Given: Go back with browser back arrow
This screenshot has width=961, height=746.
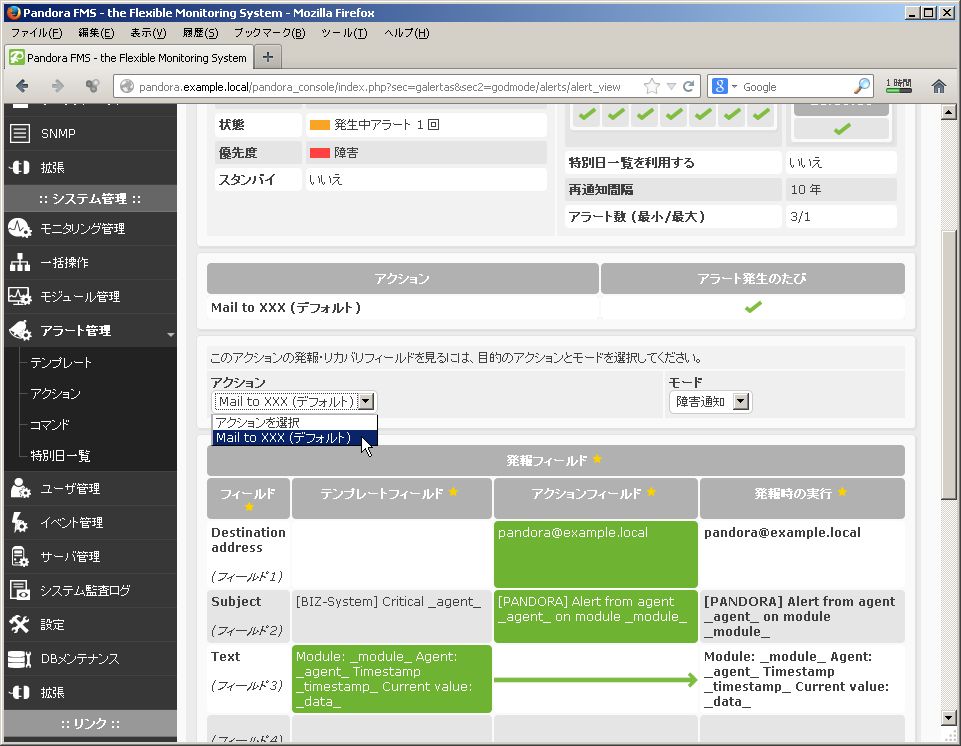Looking at the screenshot, I should [x=22, y=86].
